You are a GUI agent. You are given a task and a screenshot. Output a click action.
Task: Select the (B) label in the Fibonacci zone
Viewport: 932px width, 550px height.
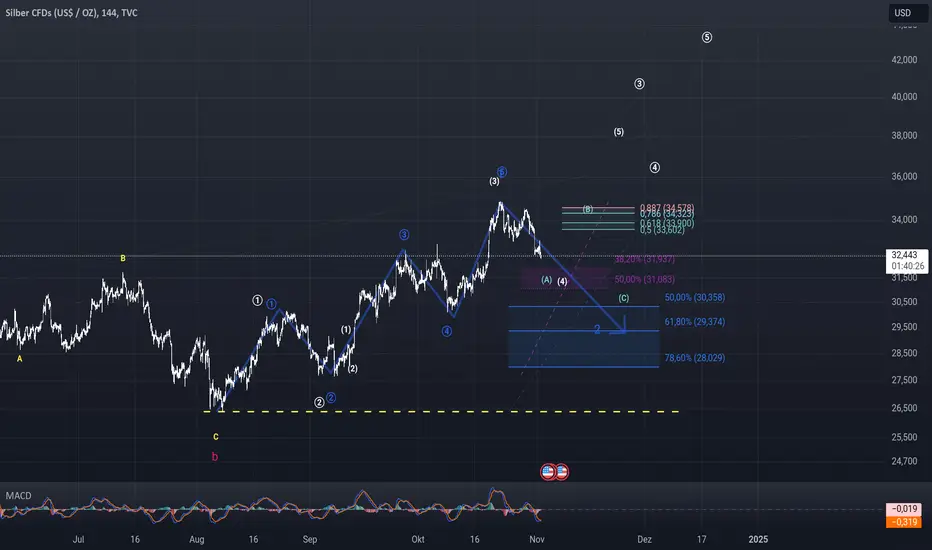point(588,209)
